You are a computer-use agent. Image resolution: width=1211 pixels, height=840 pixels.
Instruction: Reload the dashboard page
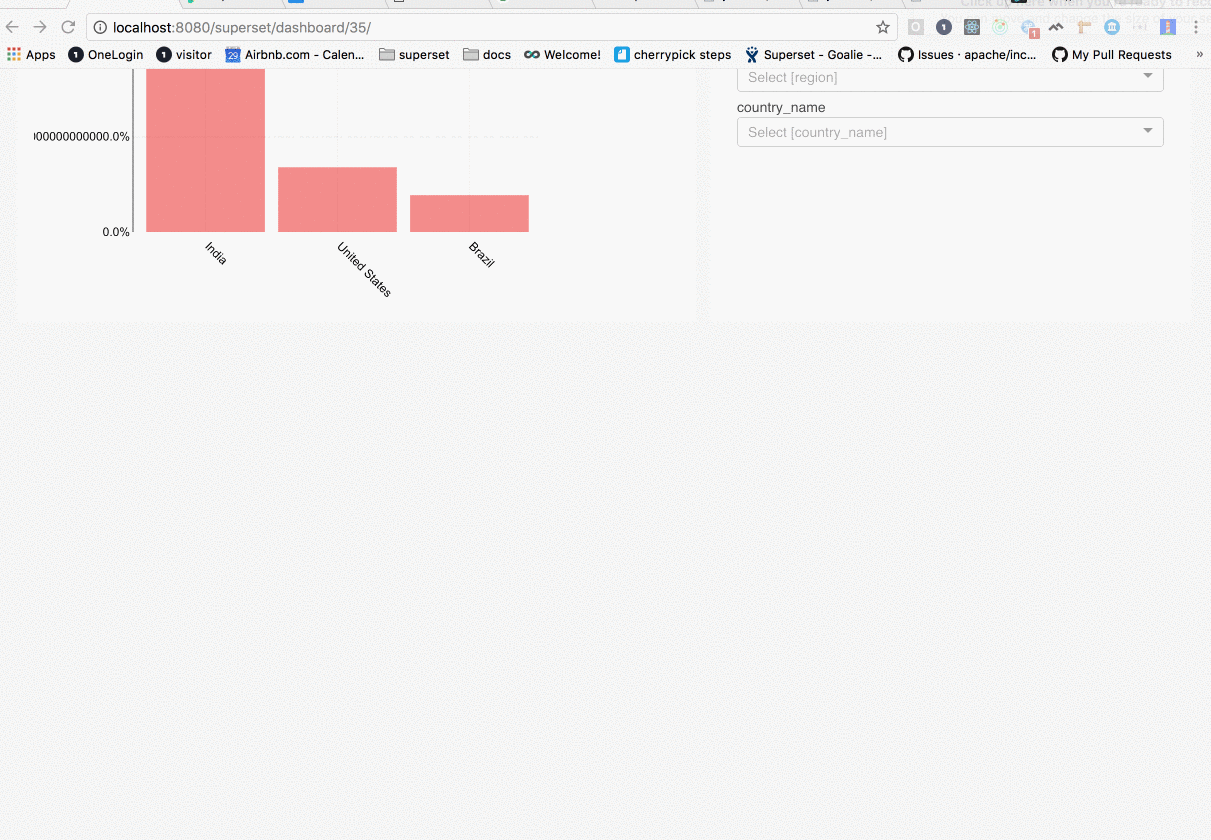pos(68,27)
